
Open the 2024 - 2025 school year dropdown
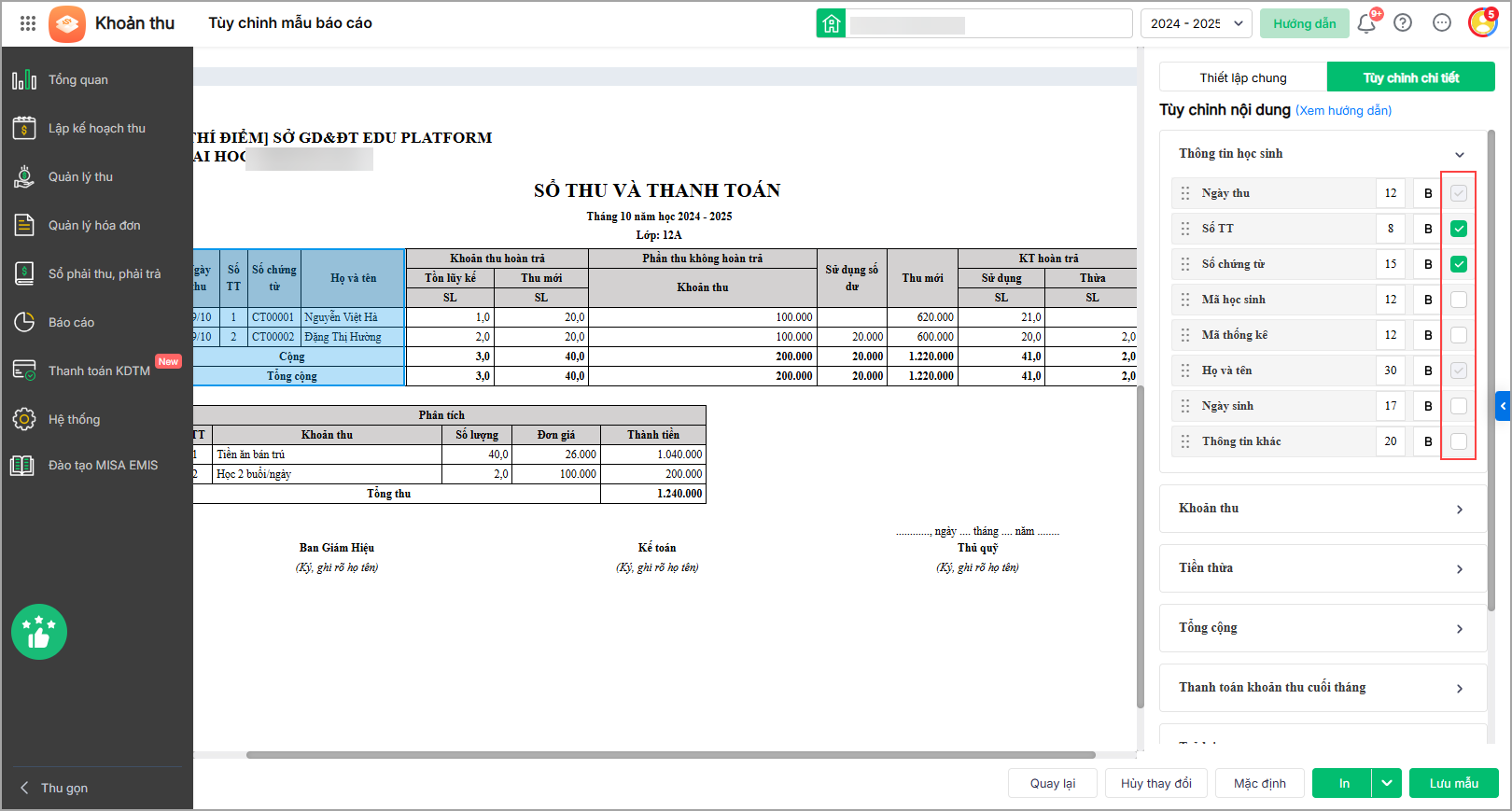click(1197, 23)
